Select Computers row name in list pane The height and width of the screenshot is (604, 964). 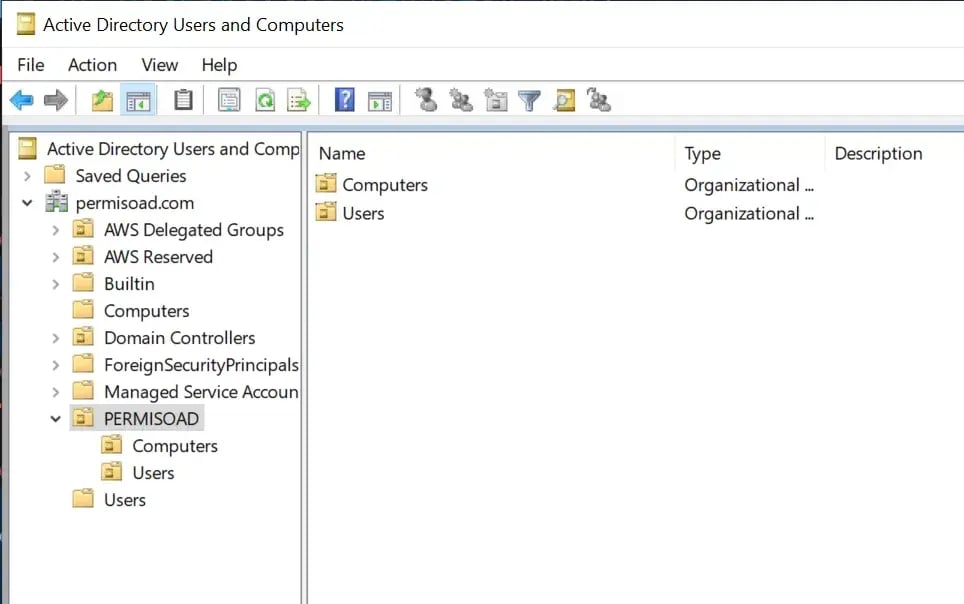pyautogui.click(x=385, y=185)
